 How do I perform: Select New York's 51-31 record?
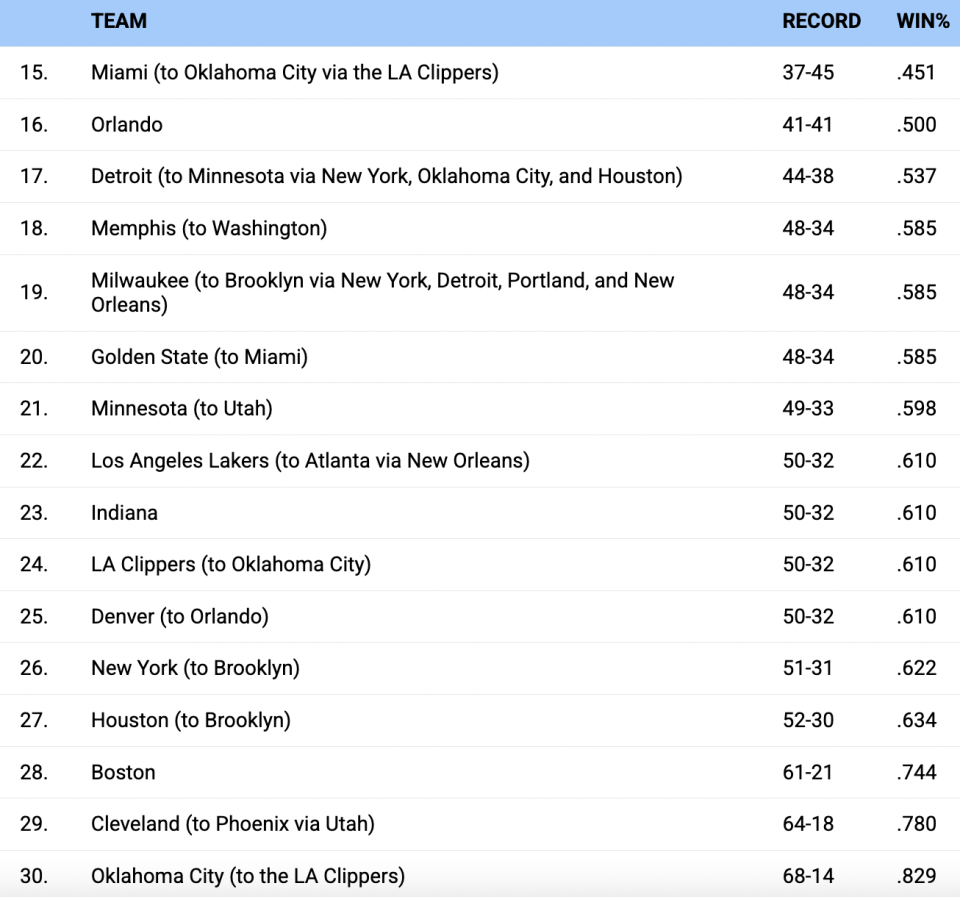(808, 667)
